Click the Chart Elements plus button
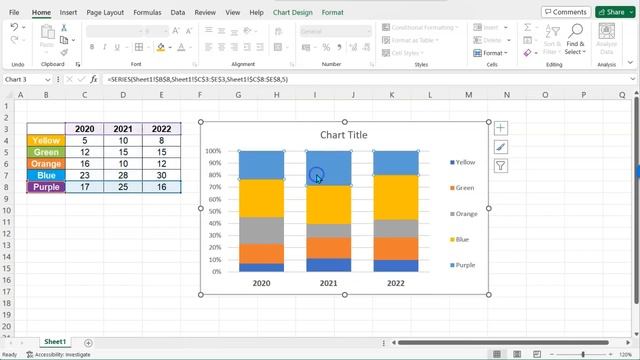640x360 pixels. point(501,128)
